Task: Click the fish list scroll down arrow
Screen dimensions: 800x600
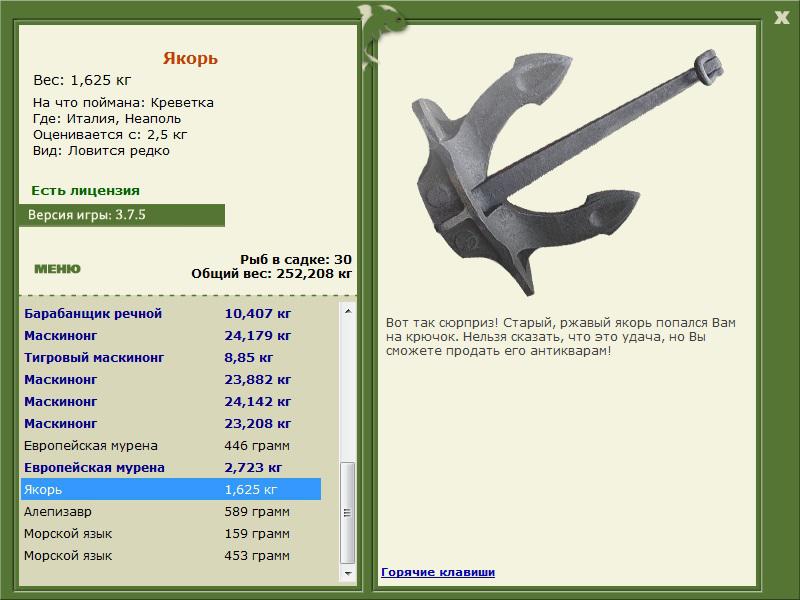Action: [347, 573]
